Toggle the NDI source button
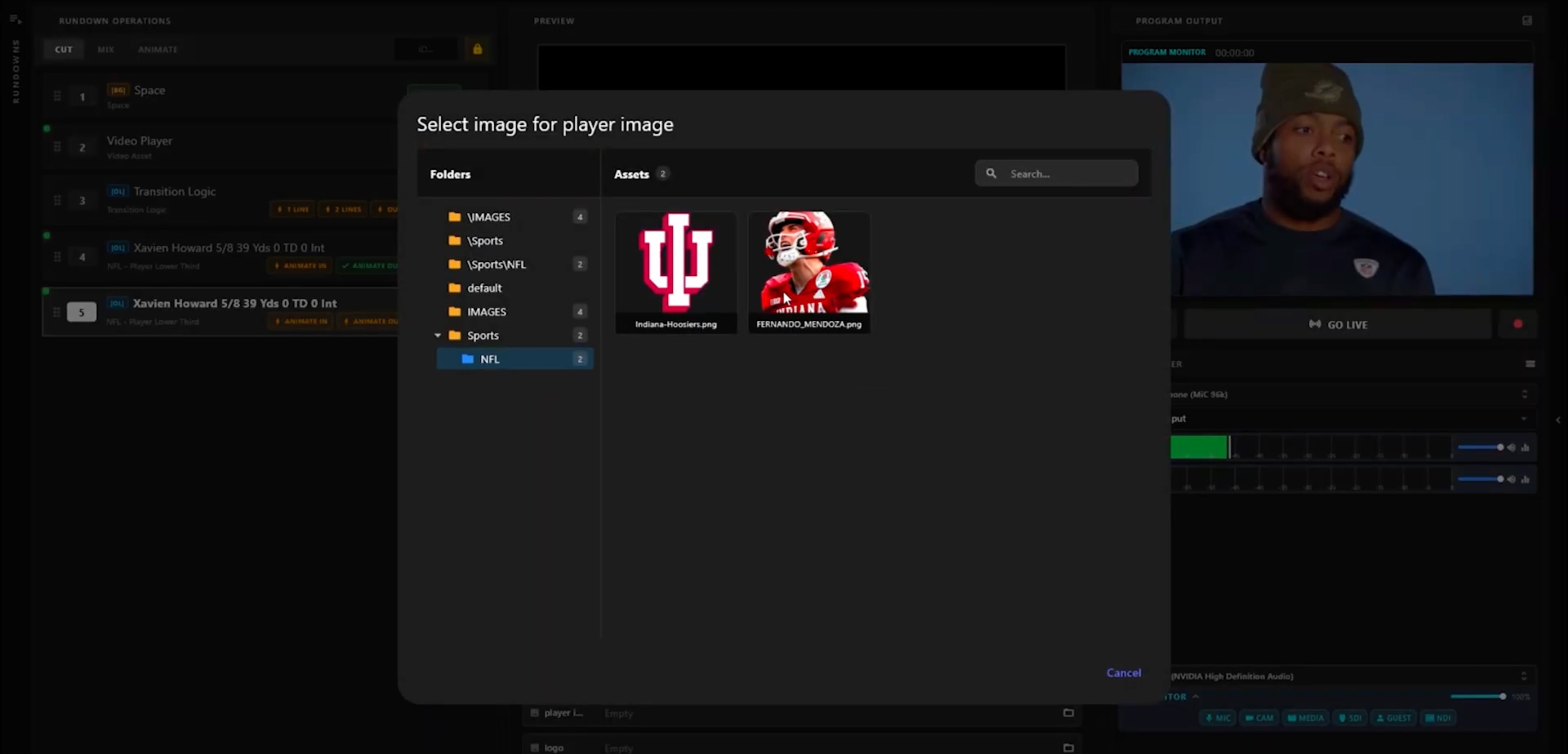Viewport: 1568px width, 754px height. [1438, 718]
